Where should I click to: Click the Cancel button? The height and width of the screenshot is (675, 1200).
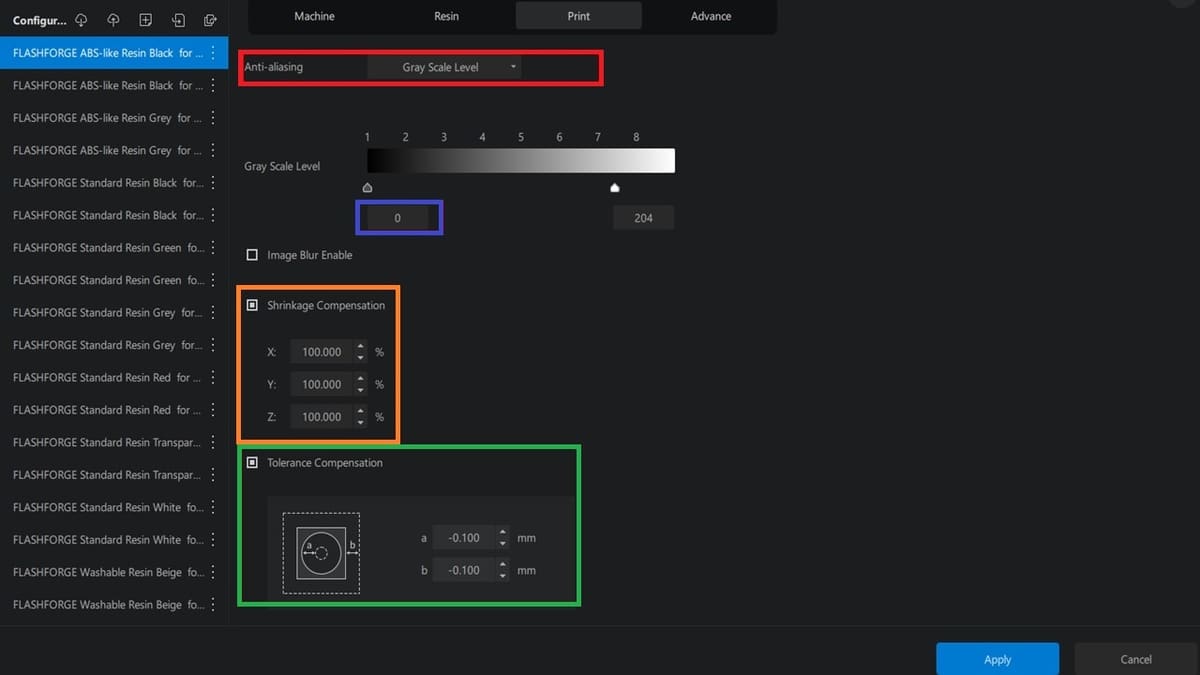(1136, 659)
